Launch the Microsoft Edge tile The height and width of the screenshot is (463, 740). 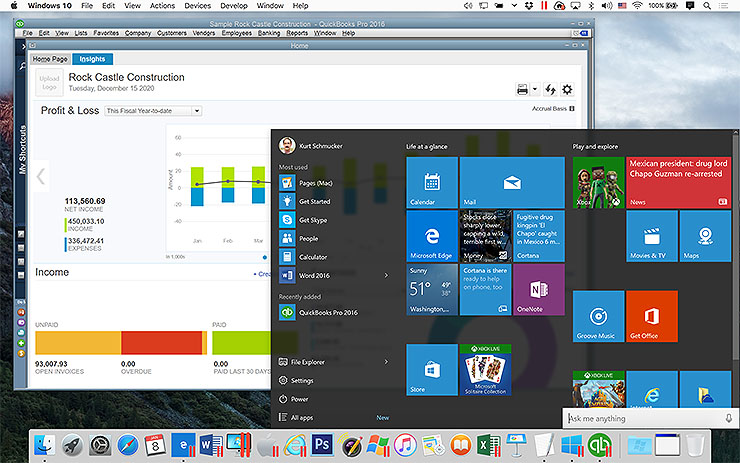point(431,235)
